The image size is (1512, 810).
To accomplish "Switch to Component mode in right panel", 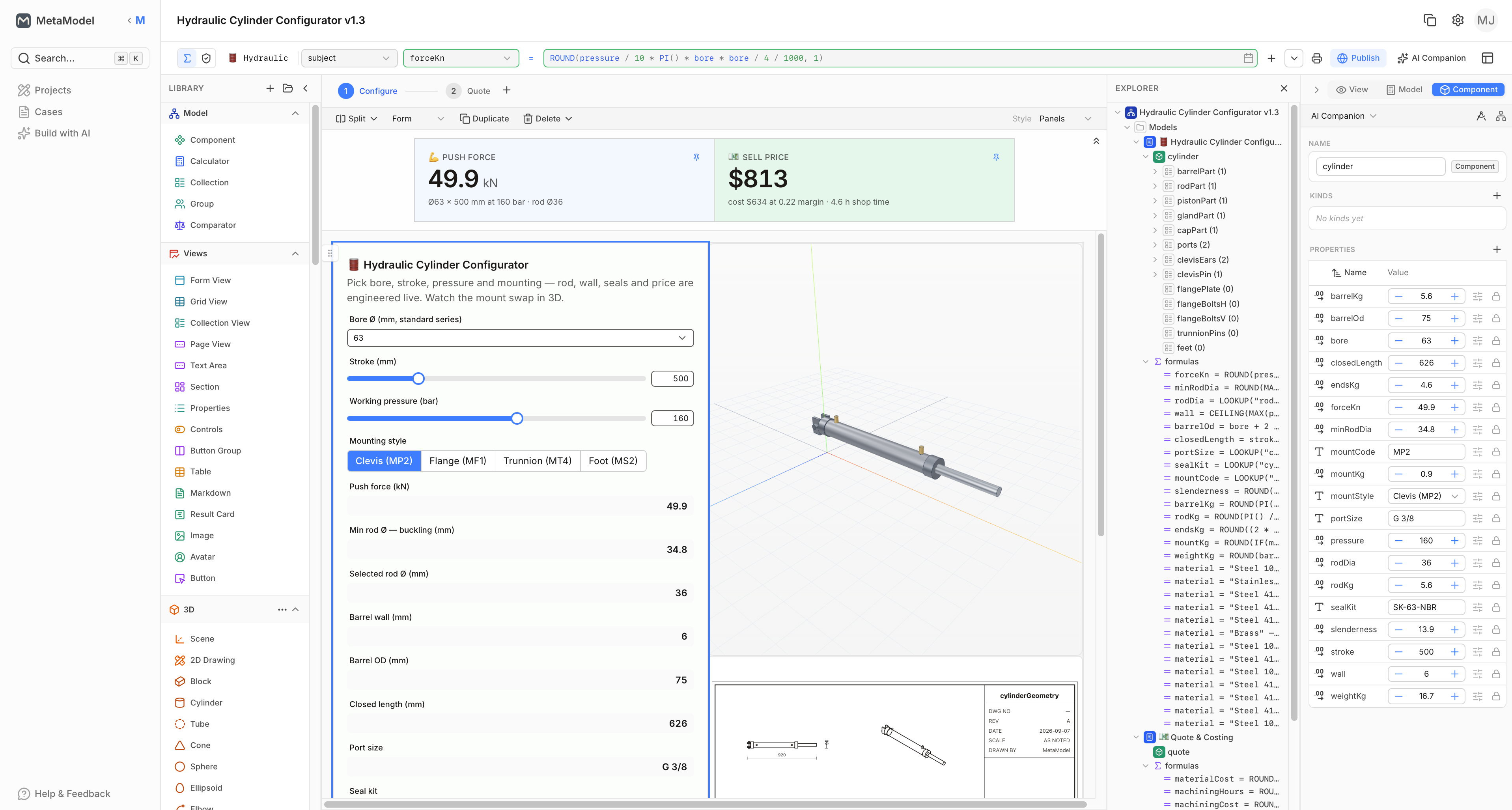I will (x=1468, y=90).
